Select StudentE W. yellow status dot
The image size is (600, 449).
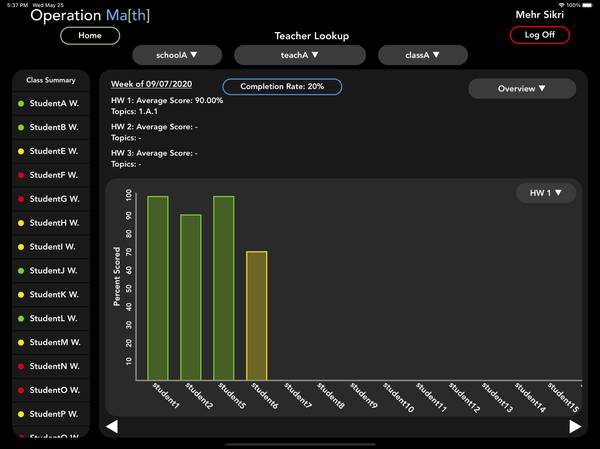click(21, 151)
